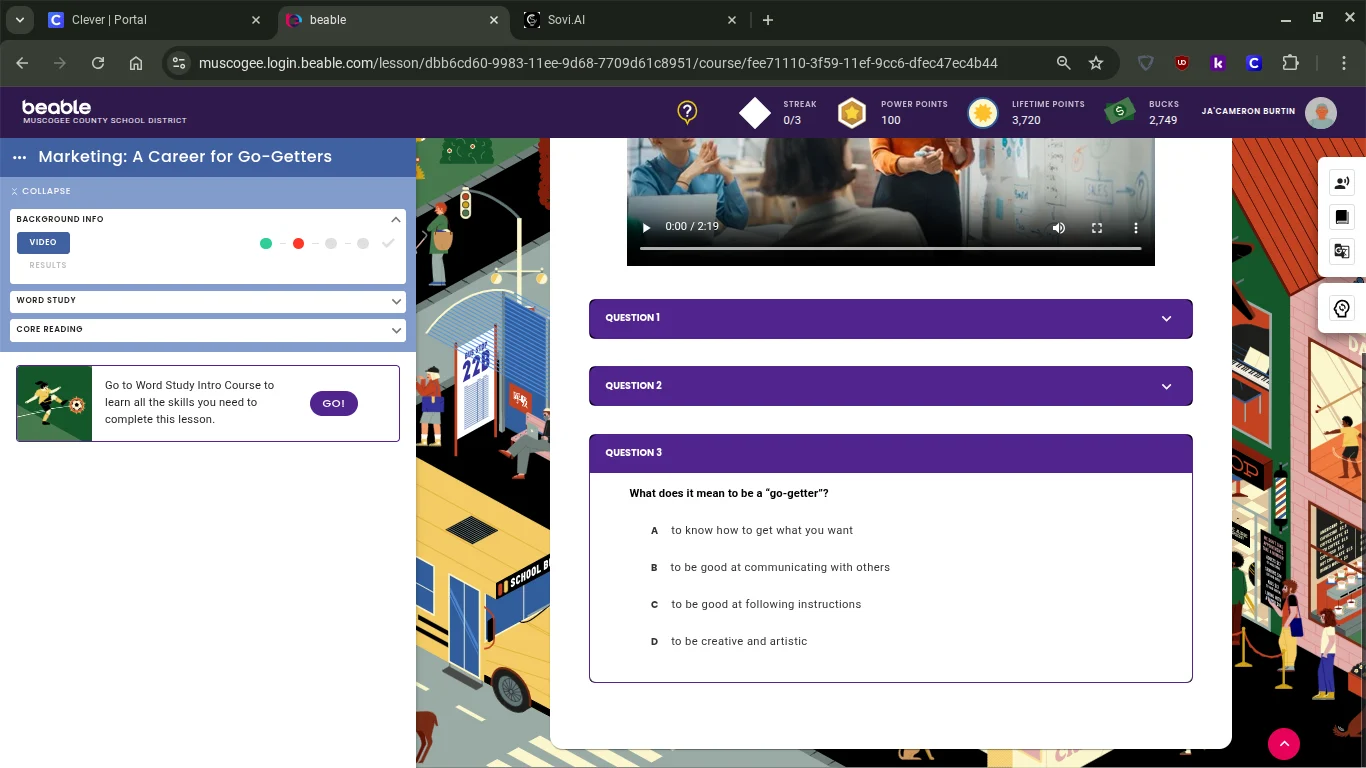Expand Question 2 panel
Screen dimensions: 1366x768
point(890,386)
